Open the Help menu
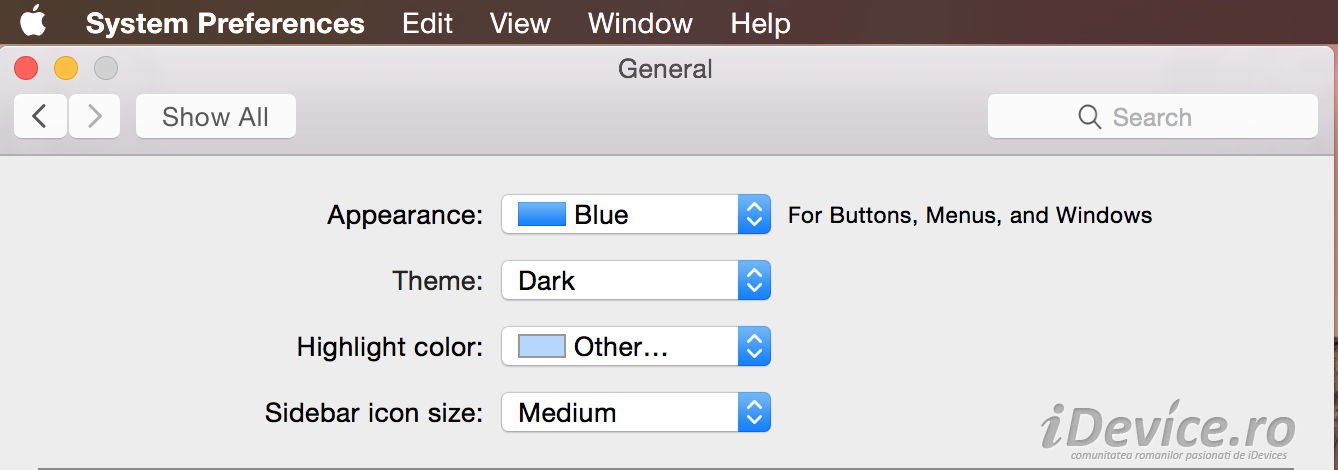This screenshot has width=1338, height=470. tap(760, 23)
